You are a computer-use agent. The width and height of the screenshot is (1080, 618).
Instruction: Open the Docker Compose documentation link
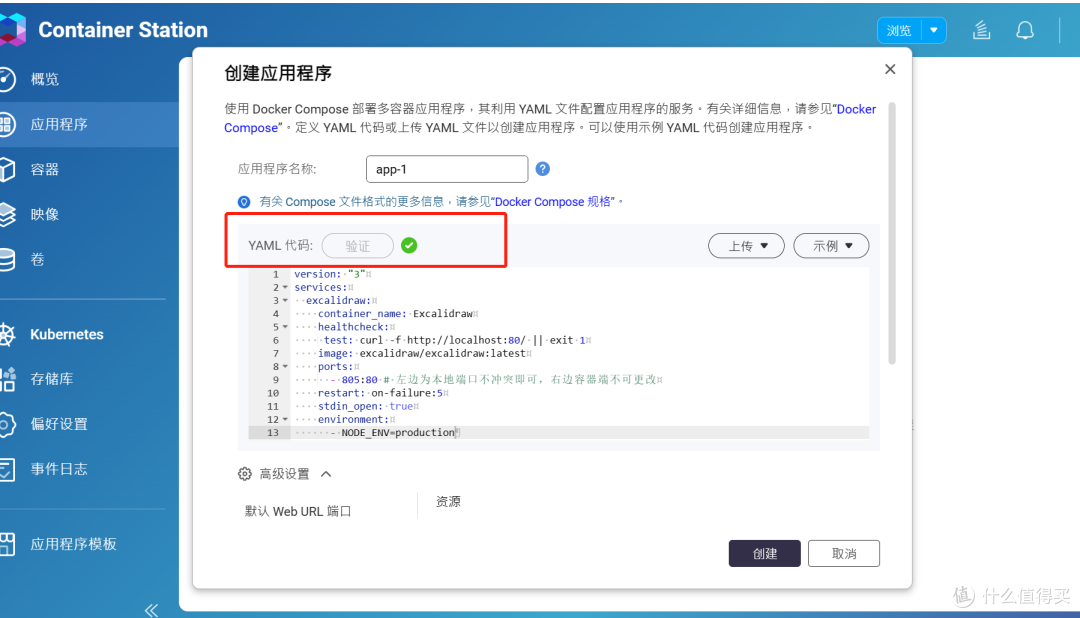click(x=856, y=109)
